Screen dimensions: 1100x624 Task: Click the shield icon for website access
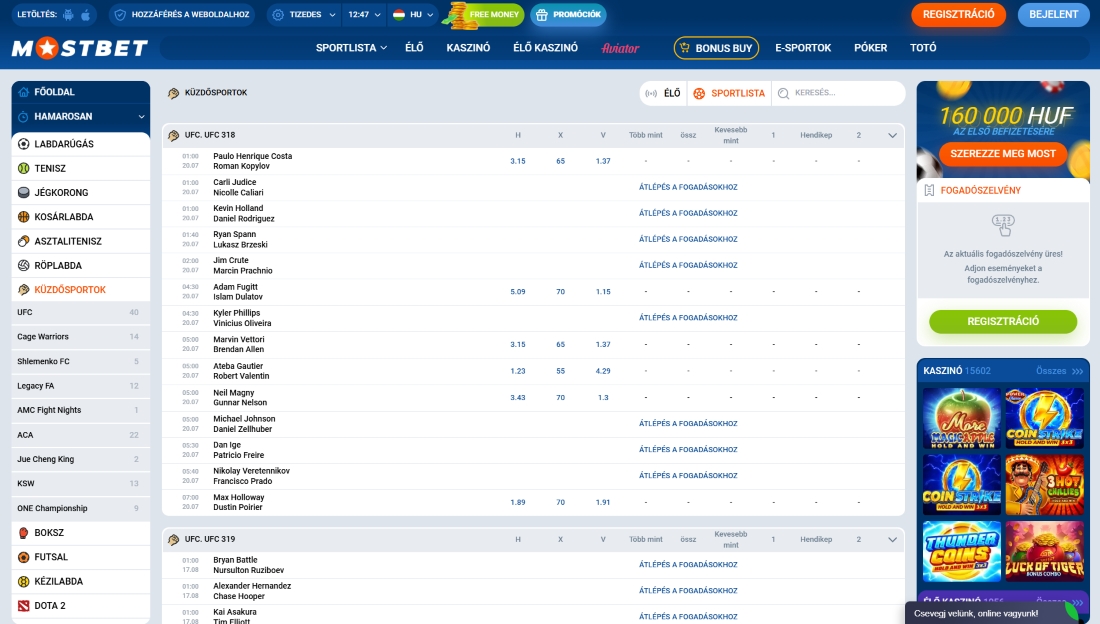120,14
